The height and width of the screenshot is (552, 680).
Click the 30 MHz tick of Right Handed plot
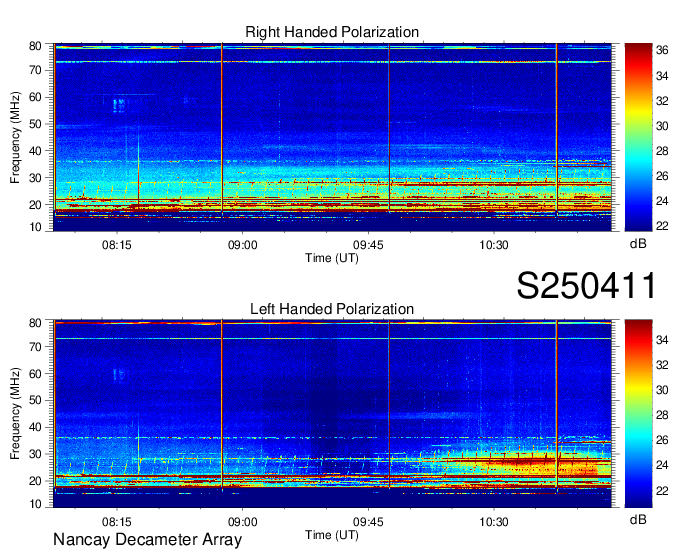[x=35, y=178]
